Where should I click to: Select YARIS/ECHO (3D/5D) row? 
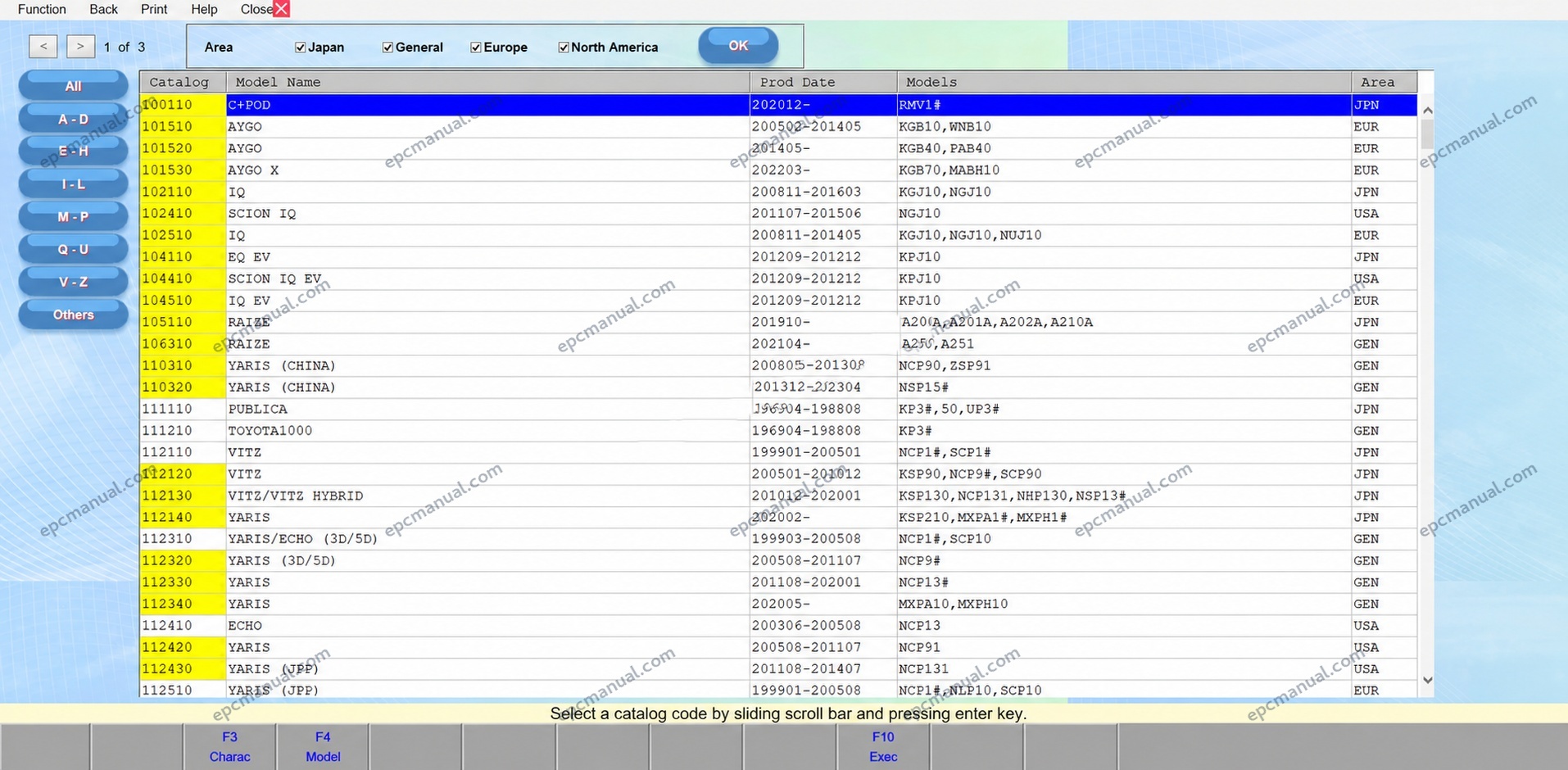point(778,539)
